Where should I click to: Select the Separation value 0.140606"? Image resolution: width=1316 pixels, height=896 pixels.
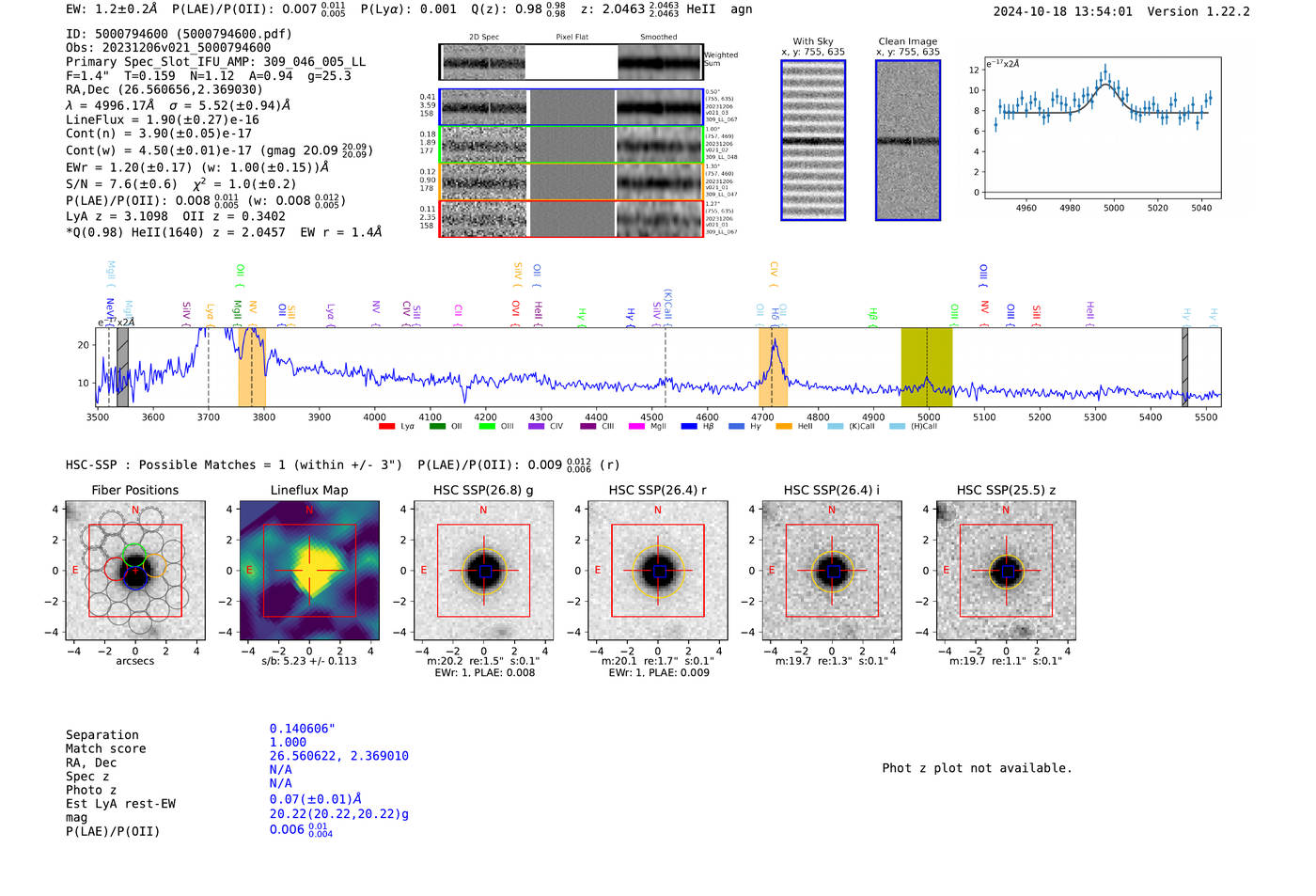pos(303,729)
